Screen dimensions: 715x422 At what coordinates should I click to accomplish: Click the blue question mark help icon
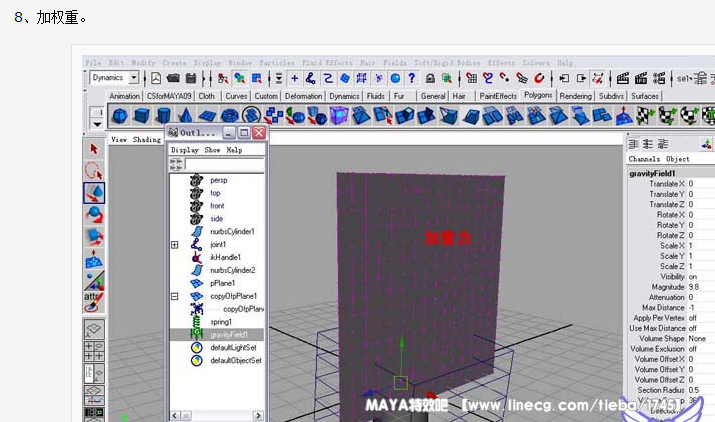412,78
